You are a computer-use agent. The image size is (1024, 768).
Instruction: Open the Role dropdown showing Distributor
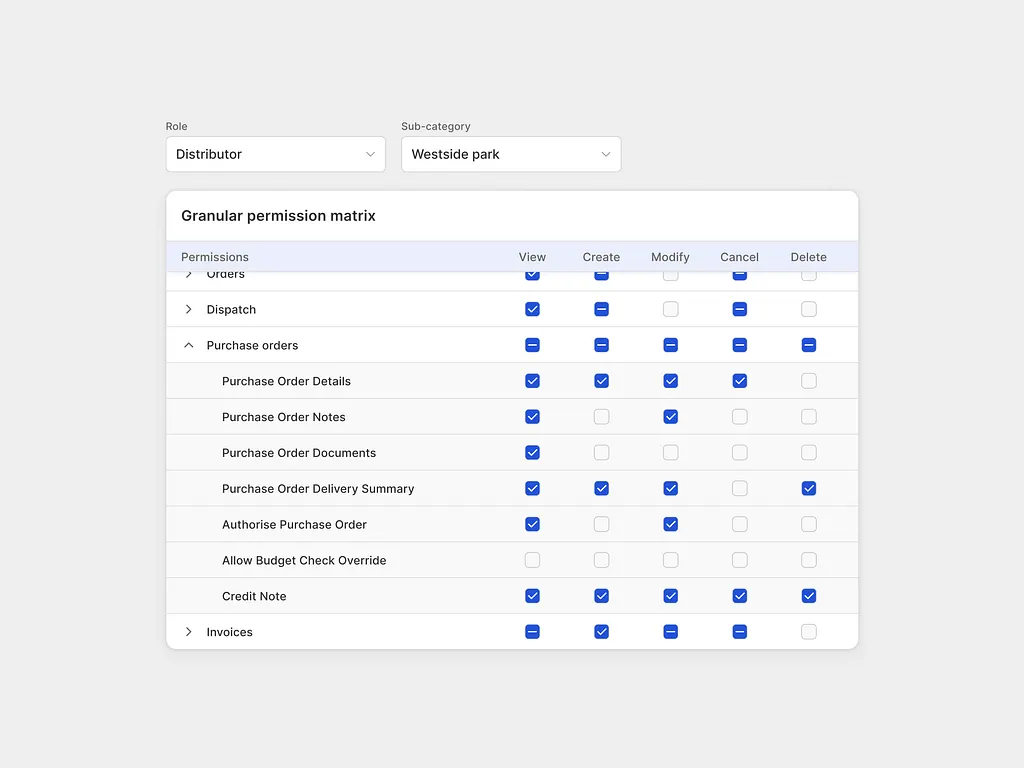click(275, 154)
